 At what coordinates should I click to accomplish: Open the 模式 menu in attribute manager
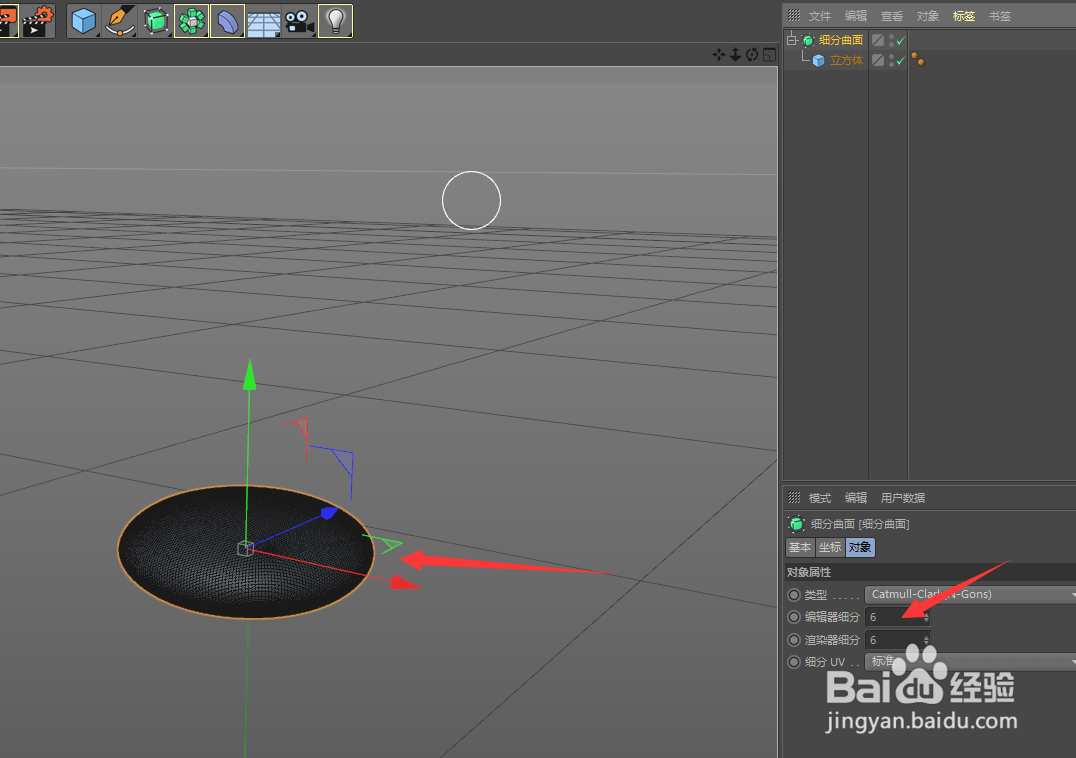tap(819, 498)
